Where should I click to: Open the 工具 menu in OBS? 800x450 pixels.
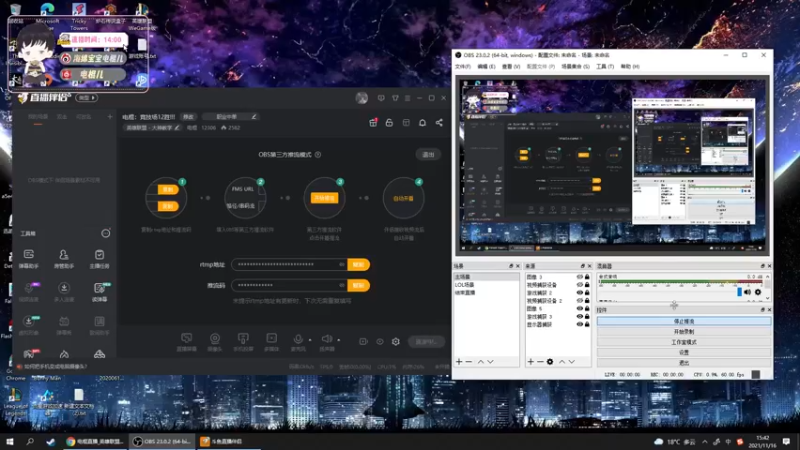(605, 67)
